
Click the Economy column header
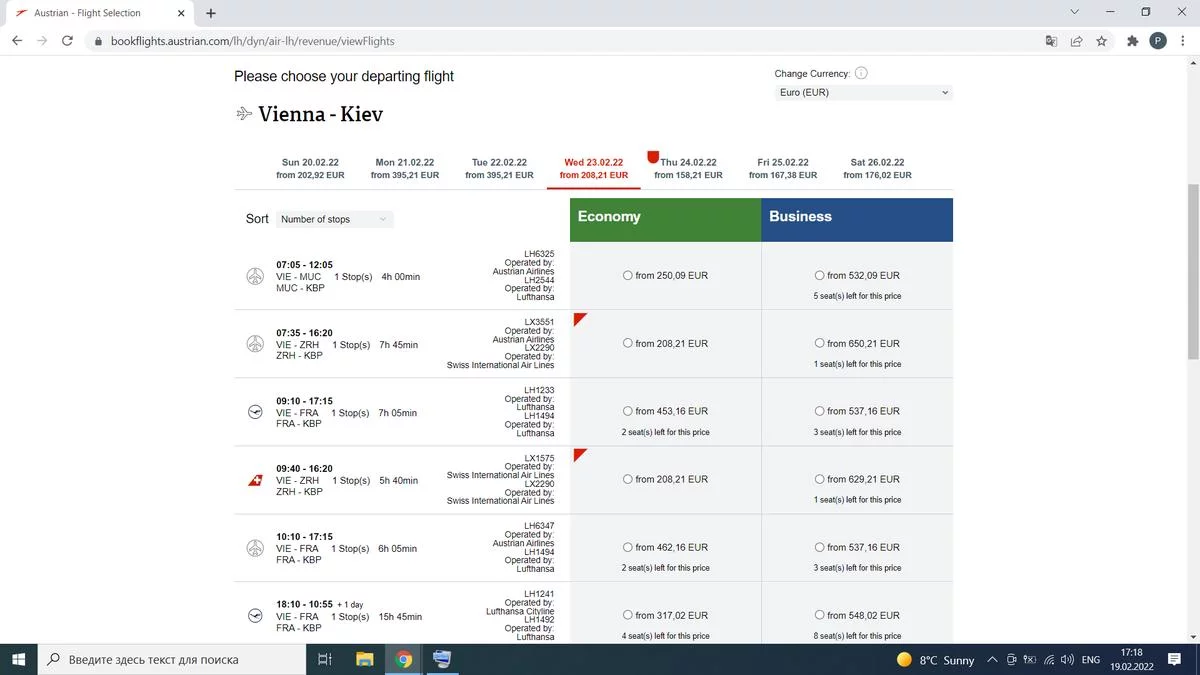[665, 220]
